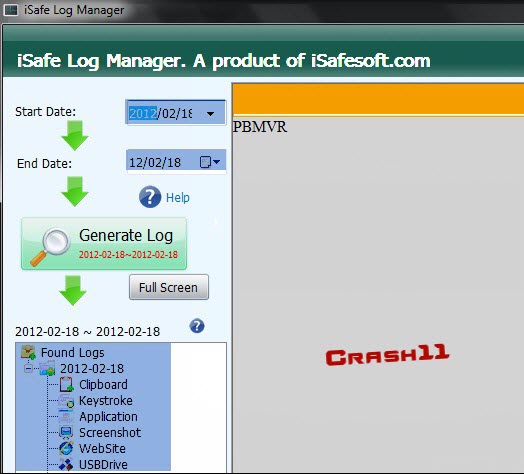Screen dimensions: 524x474
Task: Click the USBDrive icon in the tree
Action: [x=66, y=464]
